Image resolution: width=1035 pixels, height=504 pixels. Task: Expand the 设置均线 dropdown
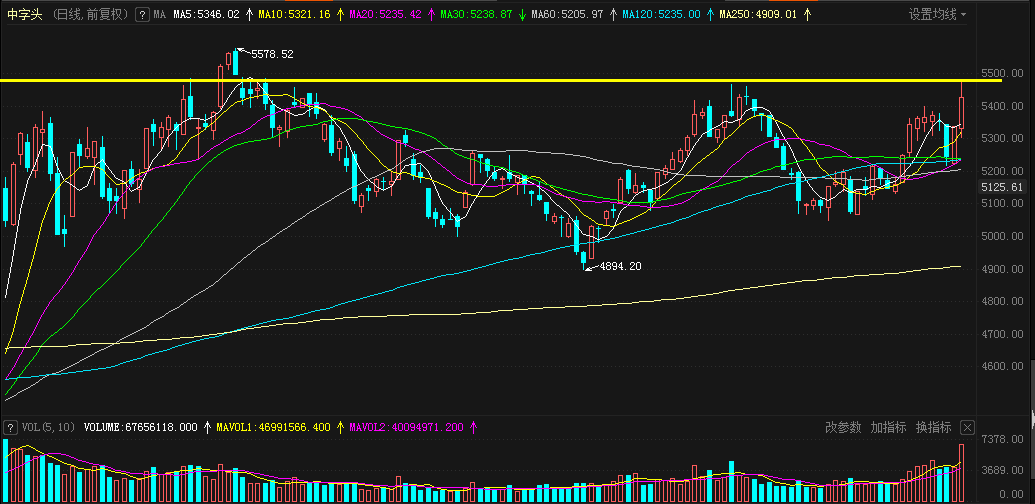937,15
